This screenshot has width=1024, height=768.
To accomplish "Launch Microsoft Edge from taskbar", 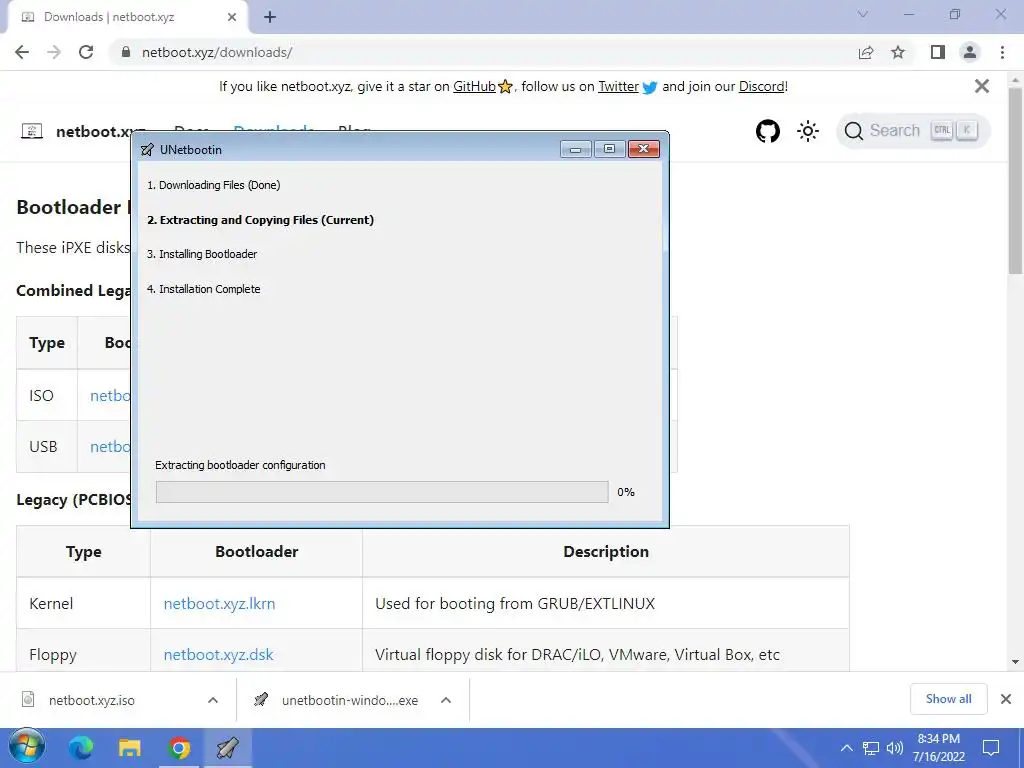I will pos(81,748).
